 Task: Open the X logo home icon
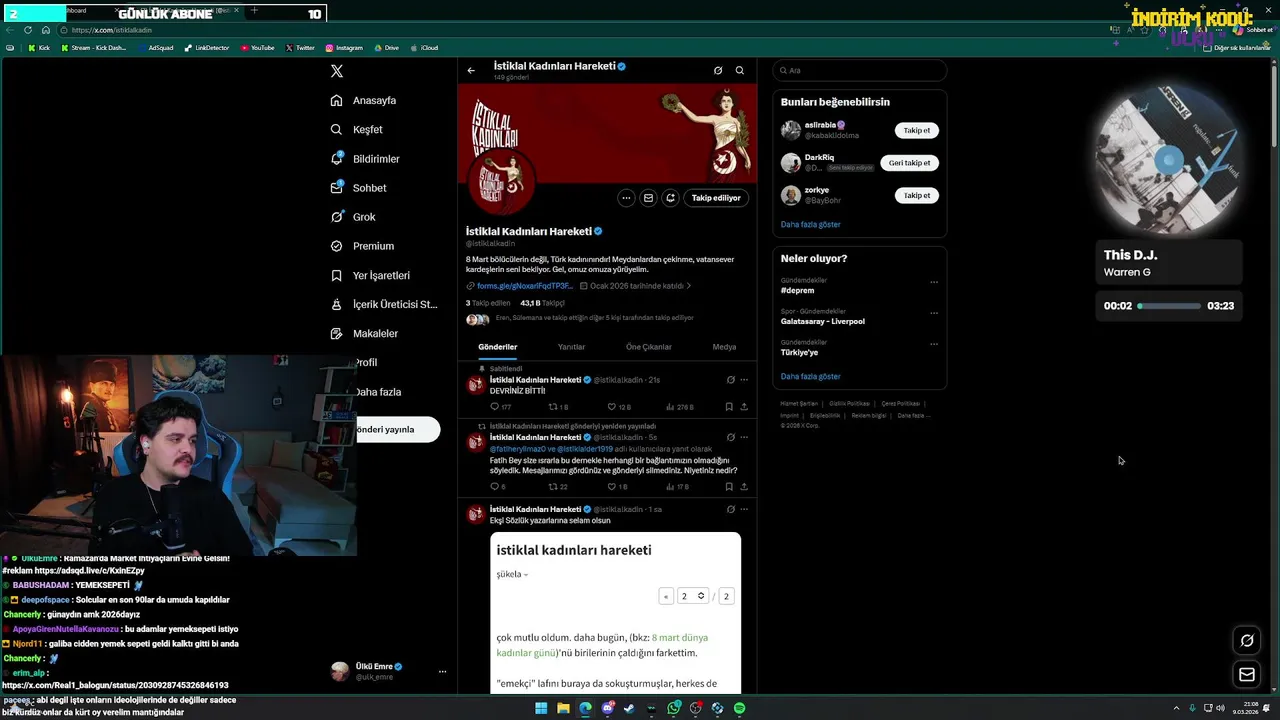click(337, 71)
